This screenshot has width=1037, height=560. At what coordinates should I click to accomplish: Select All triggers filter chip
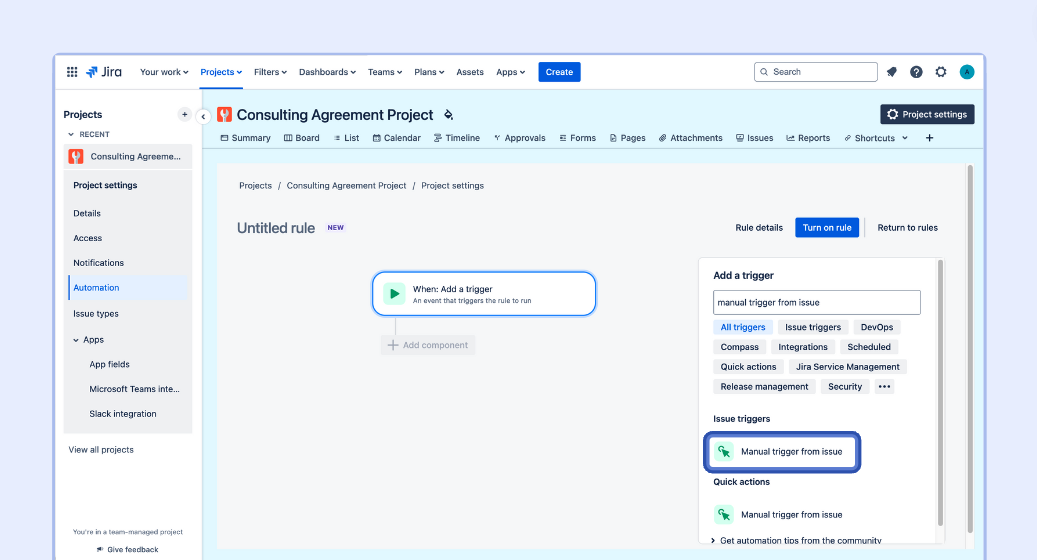tap(743, 327)
